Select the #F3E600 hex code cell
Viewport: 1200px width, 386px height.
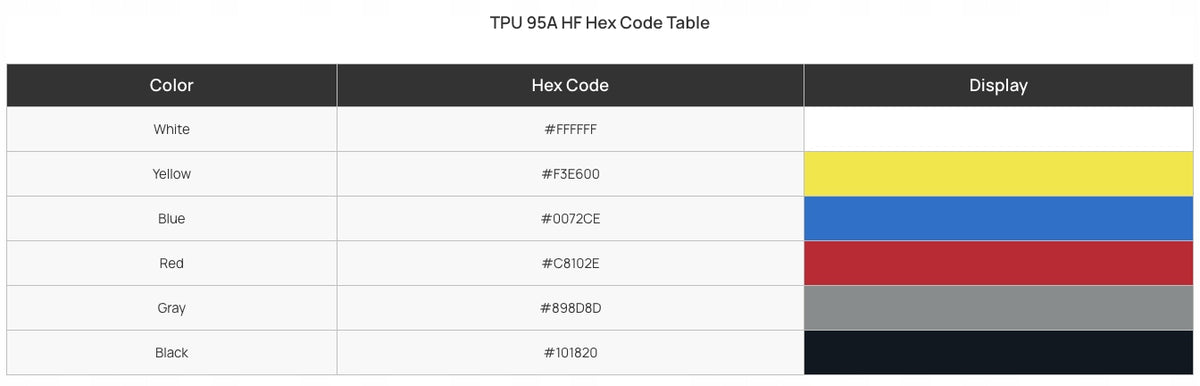tap(570, 174)
